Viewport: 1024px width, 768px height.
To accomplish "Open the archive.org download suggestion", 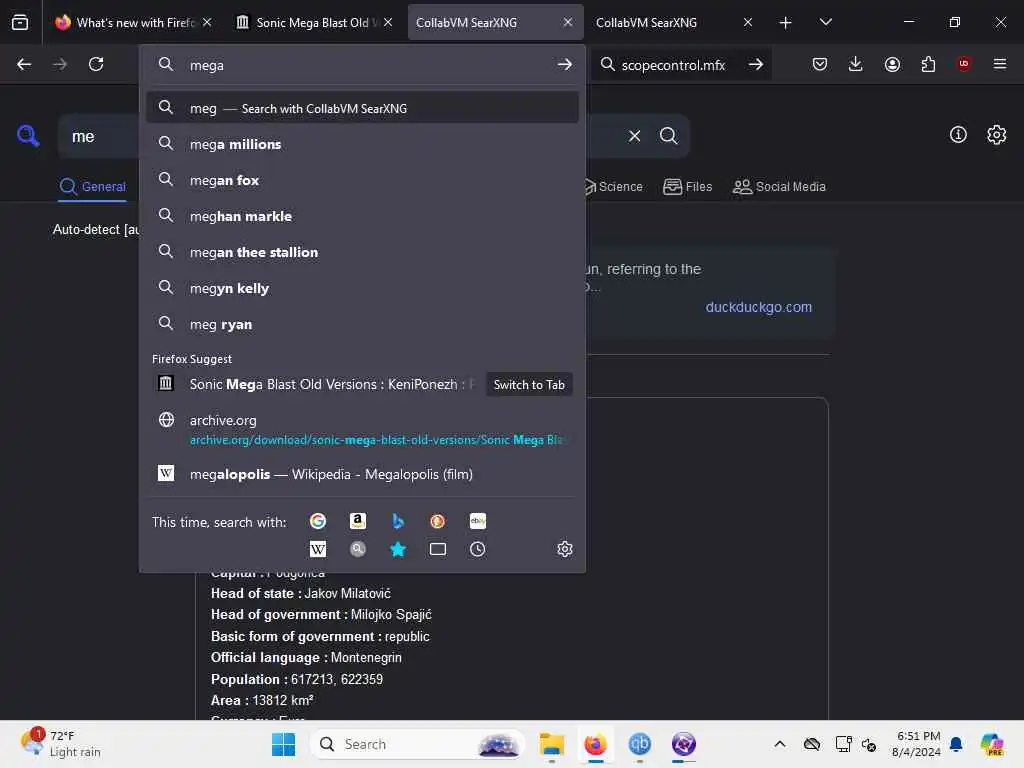I will tap(362, 429).
